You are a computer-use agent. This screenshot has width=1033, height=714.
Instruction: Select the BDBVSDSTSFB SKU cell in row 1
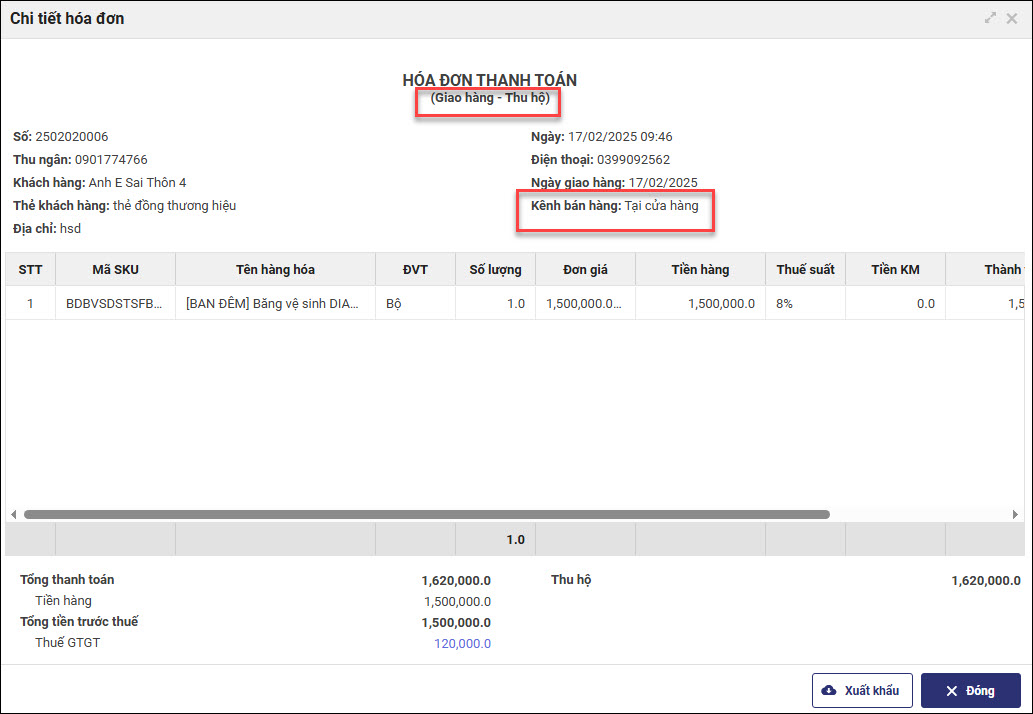[x=113, y=303]
